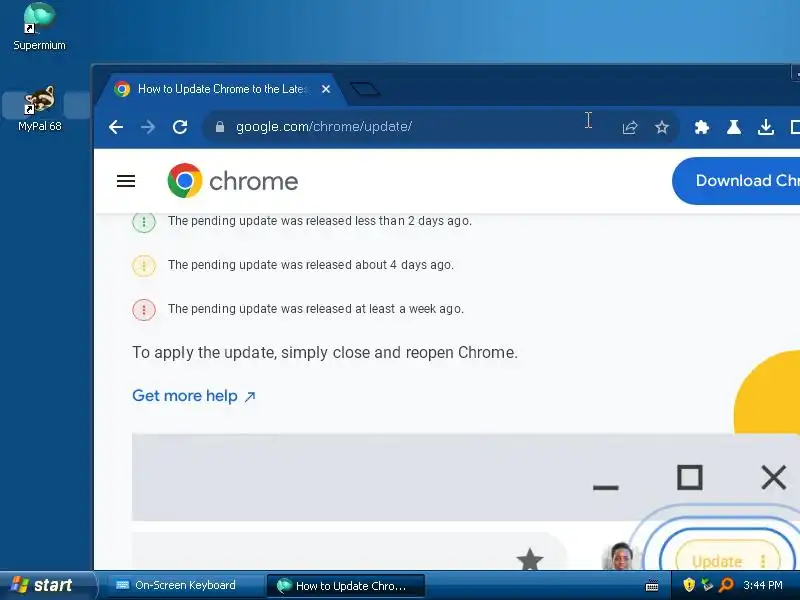Click the Windows start button
The image size is (800, 600).
[46, 585]
